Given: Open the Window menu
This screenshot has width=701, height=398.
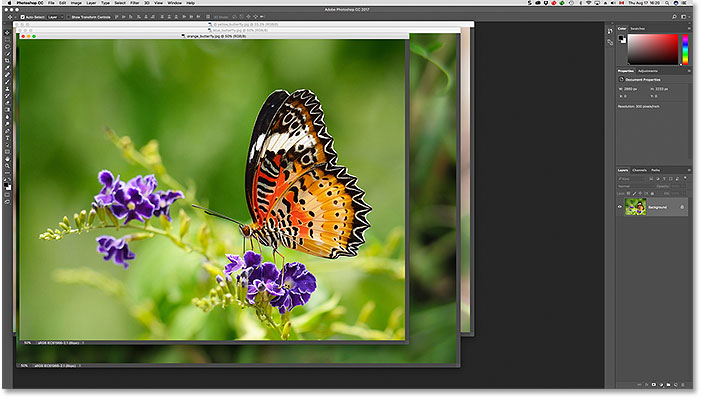Looking at the screenshot, I should [174, 3].
